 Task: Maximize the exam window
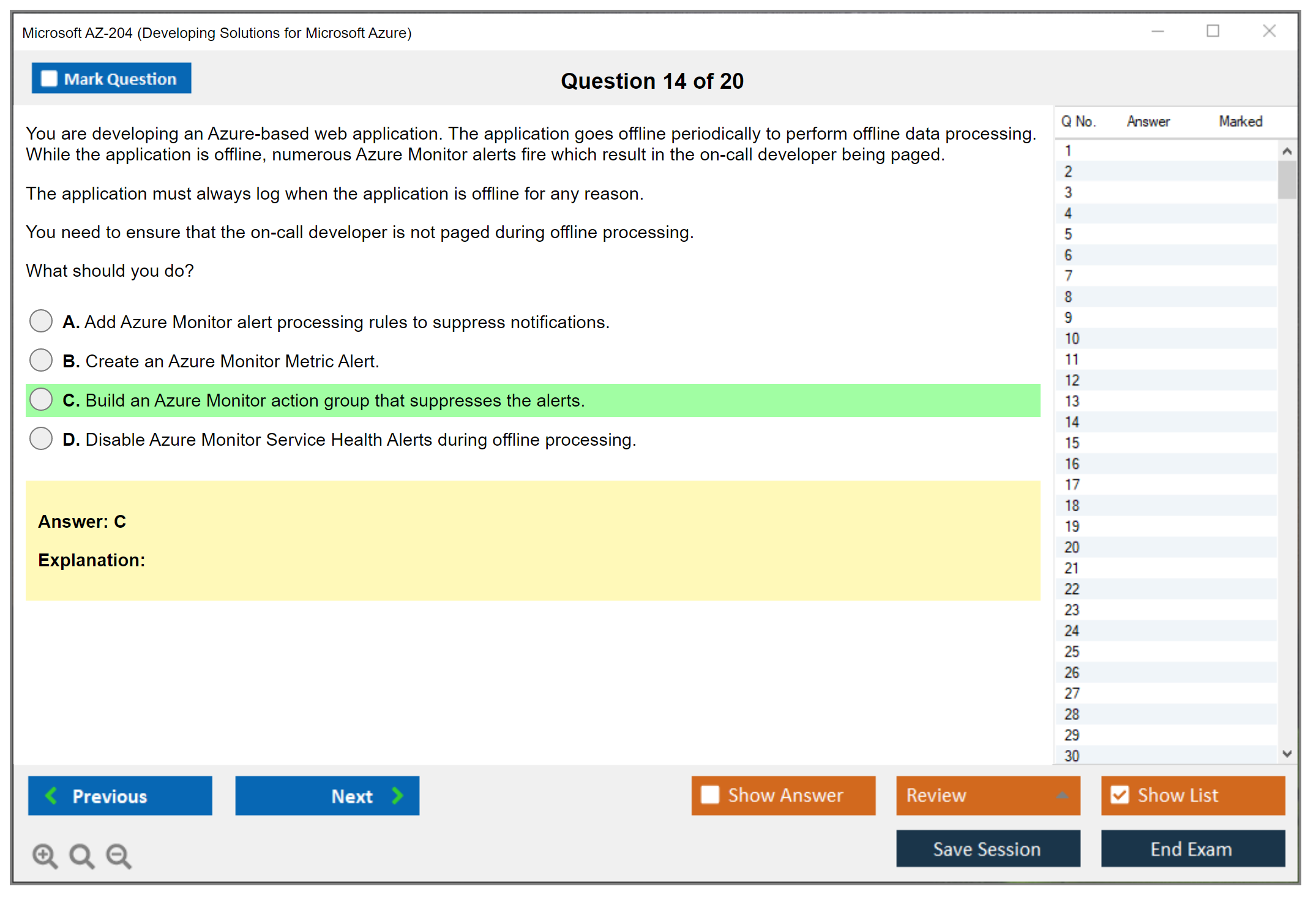point(1213,31)
